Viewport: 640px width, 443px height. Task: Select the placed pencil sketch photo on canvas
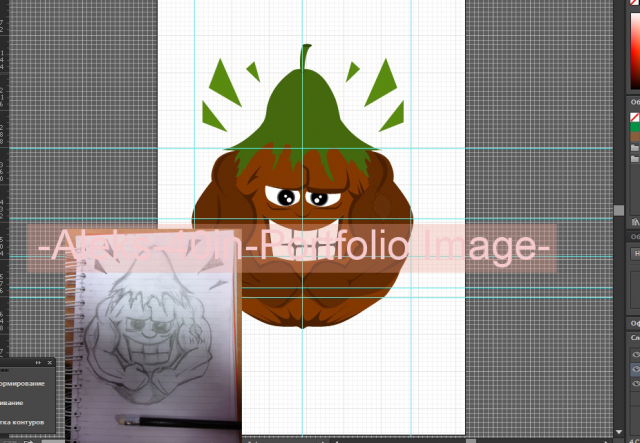point(153,336)
